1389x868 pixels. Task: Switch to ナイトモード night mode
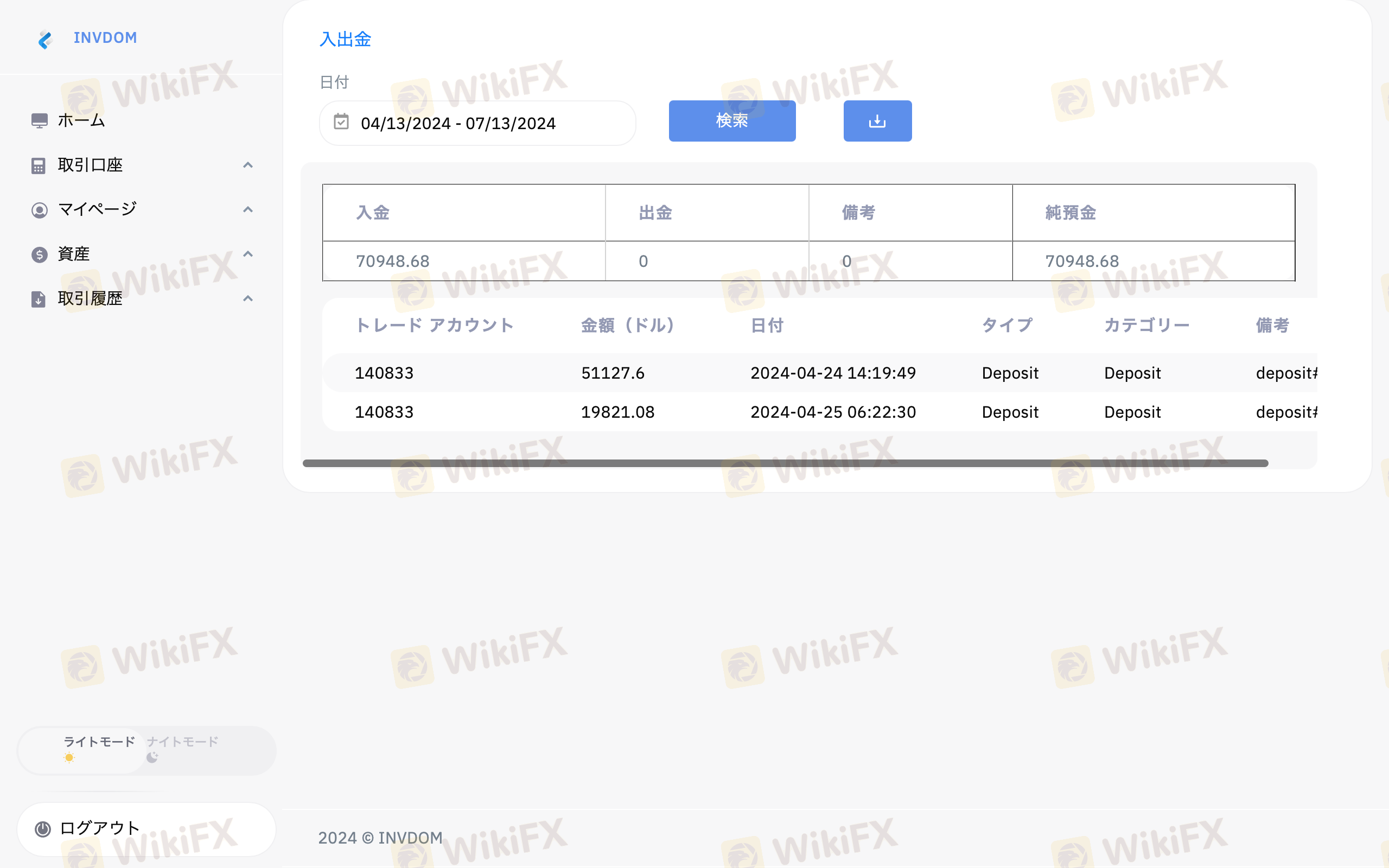182,748
